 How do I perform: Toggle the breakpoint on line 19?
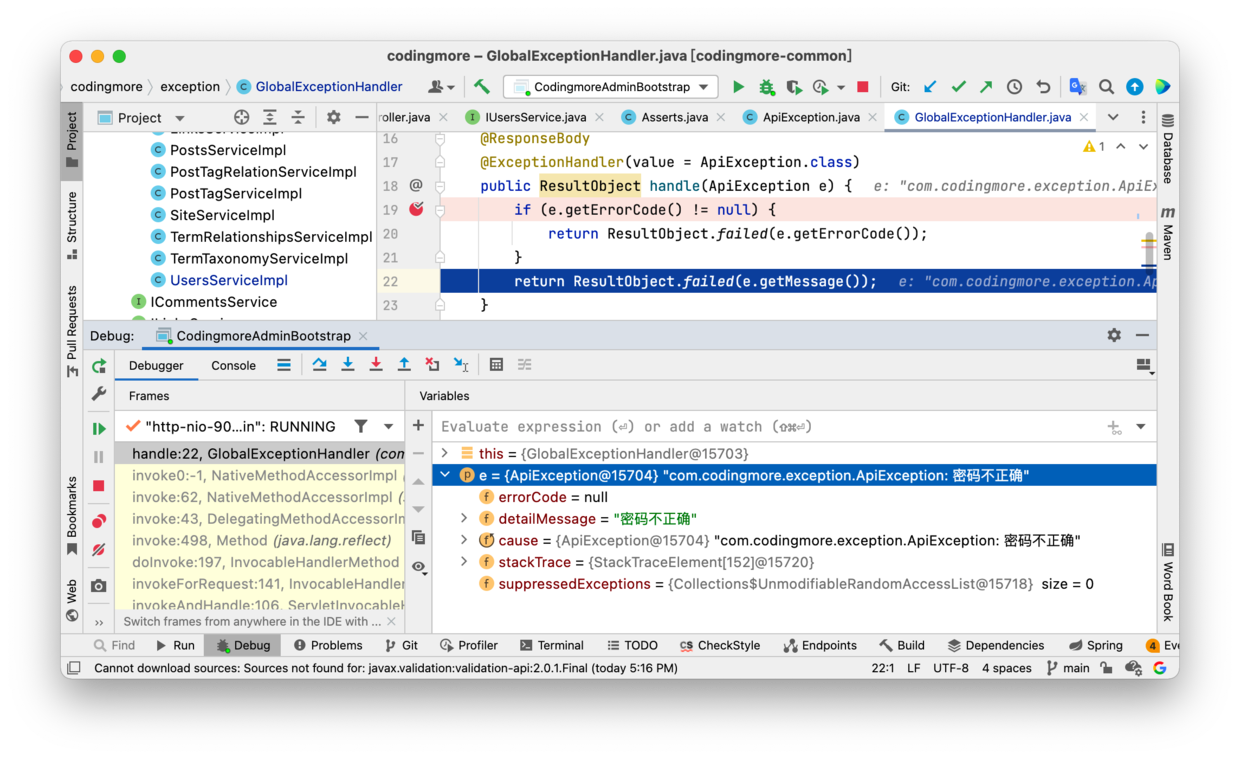coord(416,209)
